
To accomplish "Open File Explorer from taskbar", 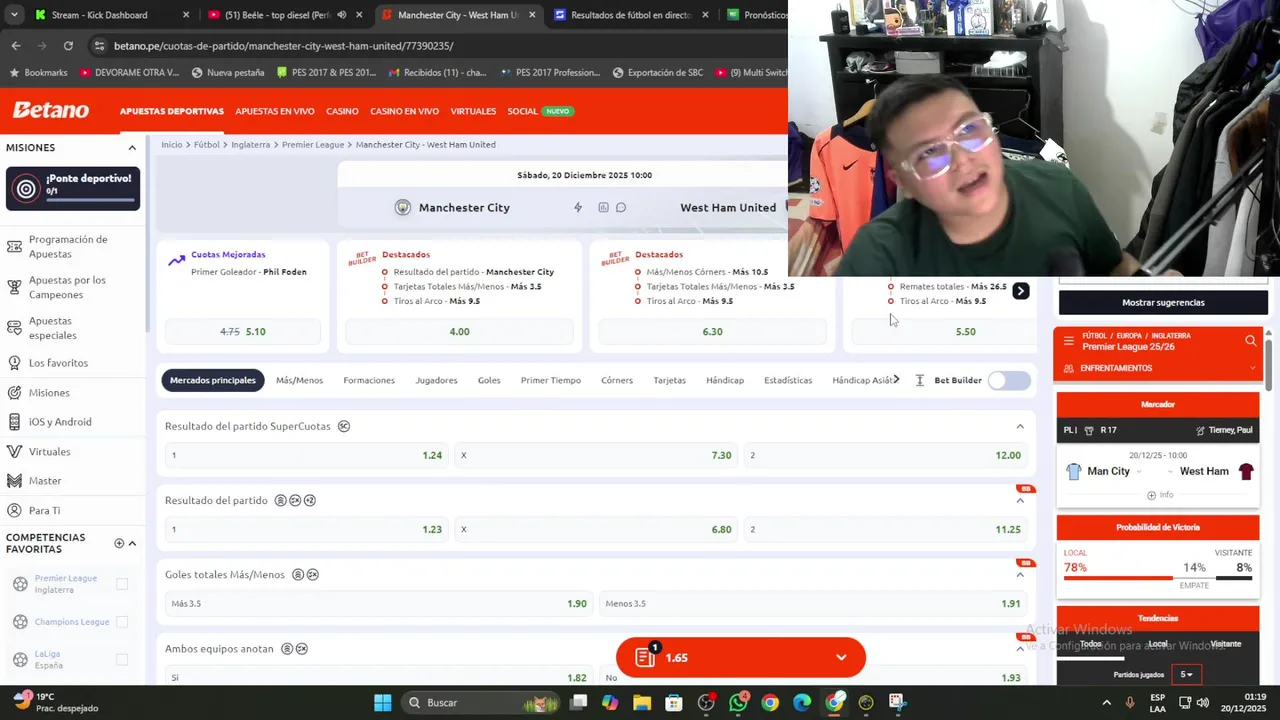I will [642, 703].
